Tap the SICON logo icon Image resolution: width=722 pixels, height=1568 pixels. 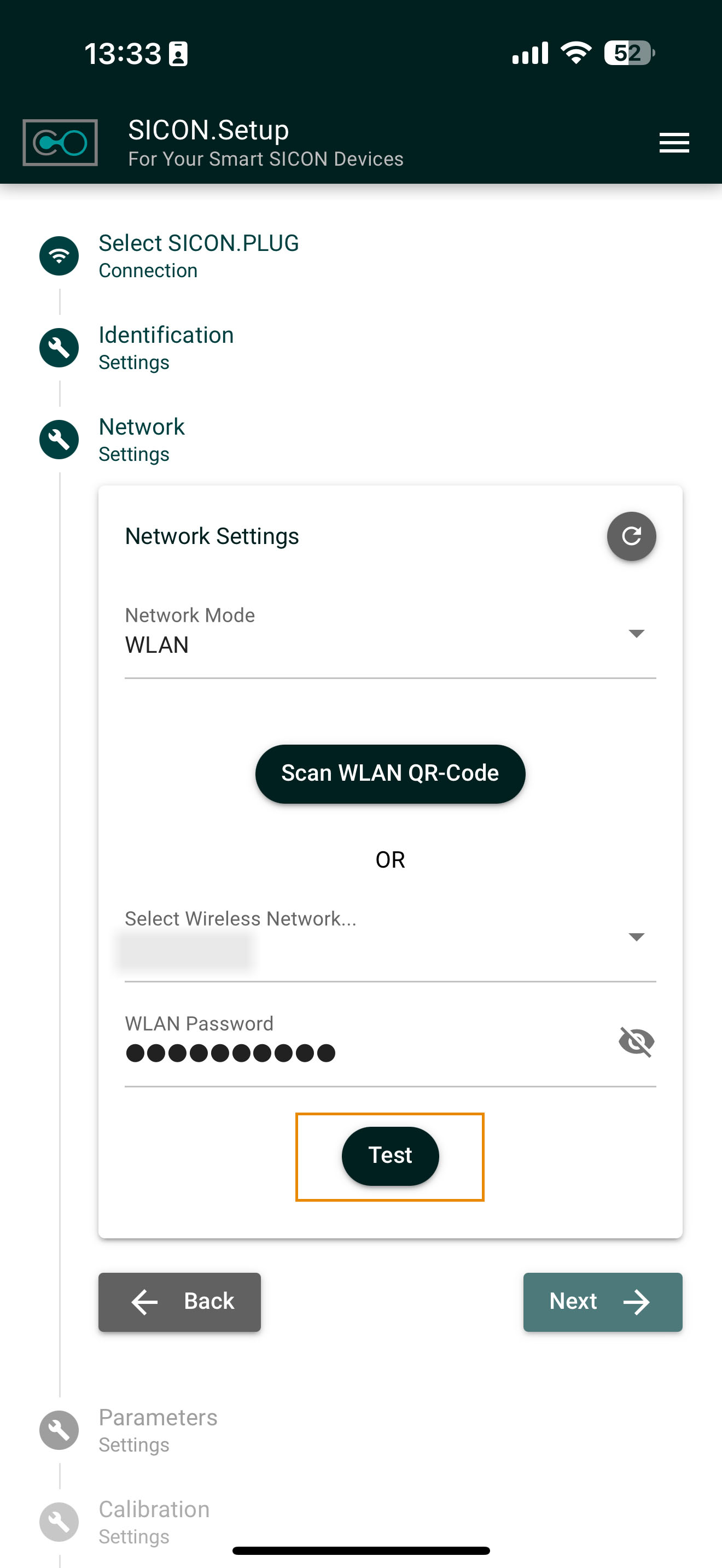60,143
